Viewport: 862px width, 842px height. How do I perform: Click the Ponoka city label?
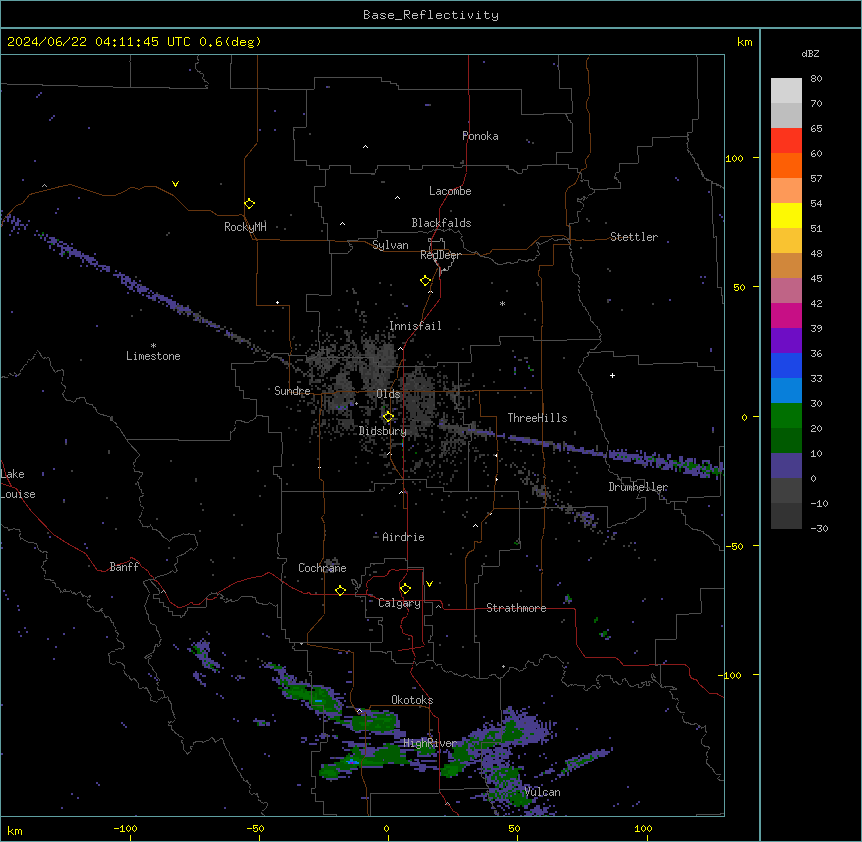[x=480, y=136]
